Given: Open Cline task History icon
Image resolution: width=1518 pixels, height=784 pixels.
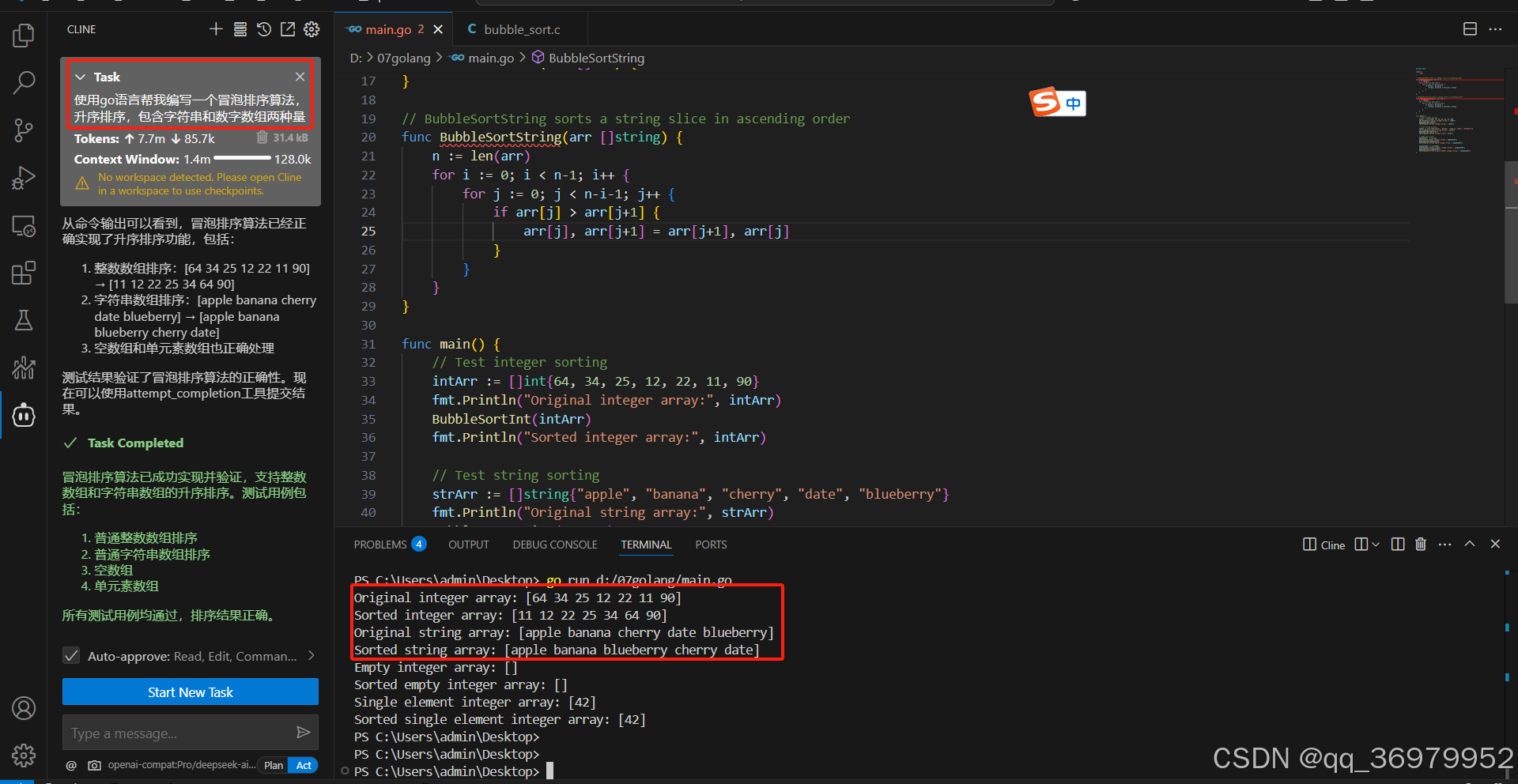Looking at the screenshot, I should click(264, 29).
